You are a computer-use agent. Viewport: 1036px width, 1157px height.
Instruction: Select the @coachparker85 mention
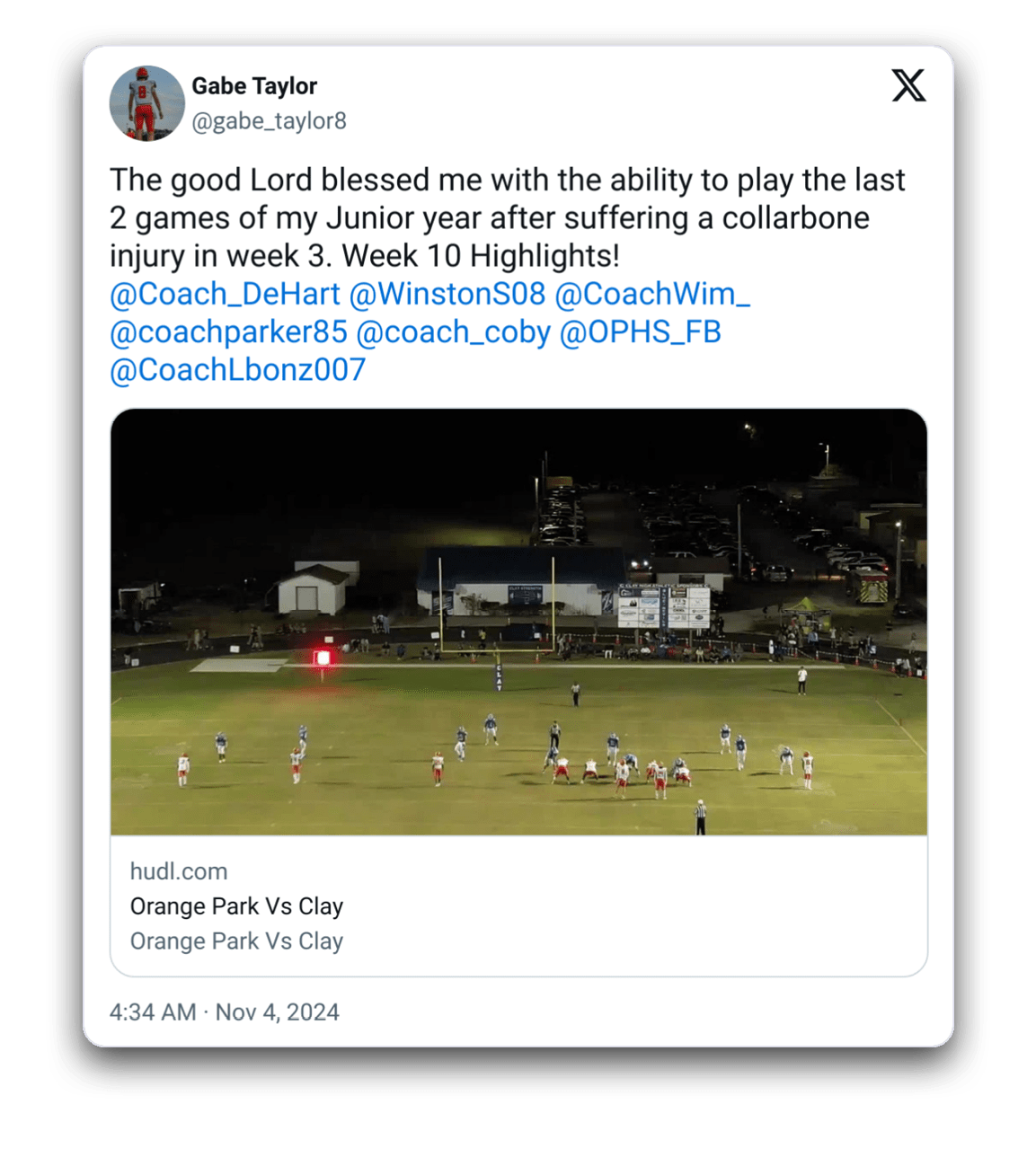tap(228, 332)
